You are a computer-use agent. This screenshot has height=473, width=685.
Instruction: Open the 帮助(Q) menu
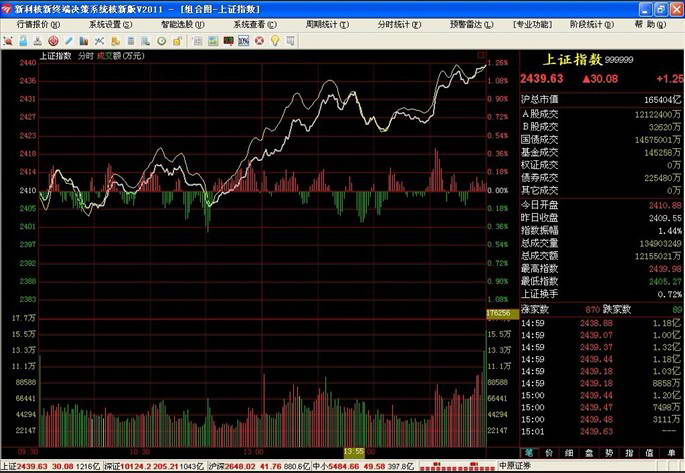650,24
